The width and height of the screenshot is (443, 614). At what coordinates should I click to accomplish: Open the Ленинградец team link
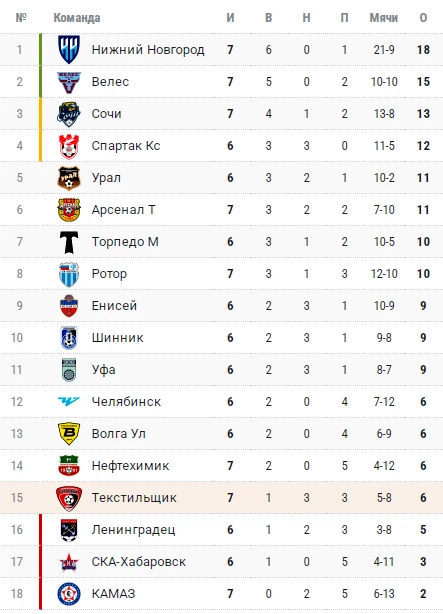[133, 530]
